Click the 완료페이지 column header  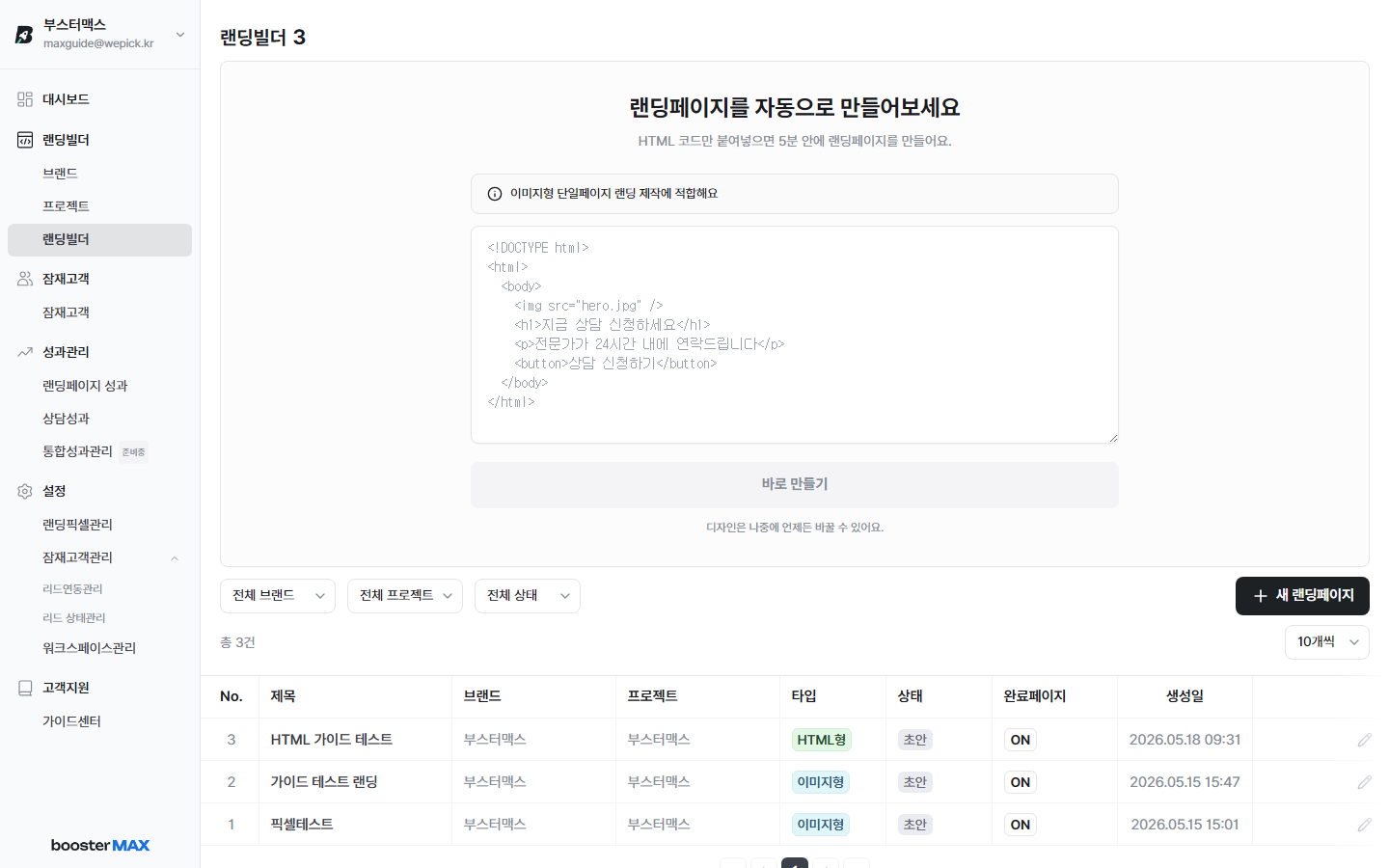pyautogui.click(x=1035, y=696)
